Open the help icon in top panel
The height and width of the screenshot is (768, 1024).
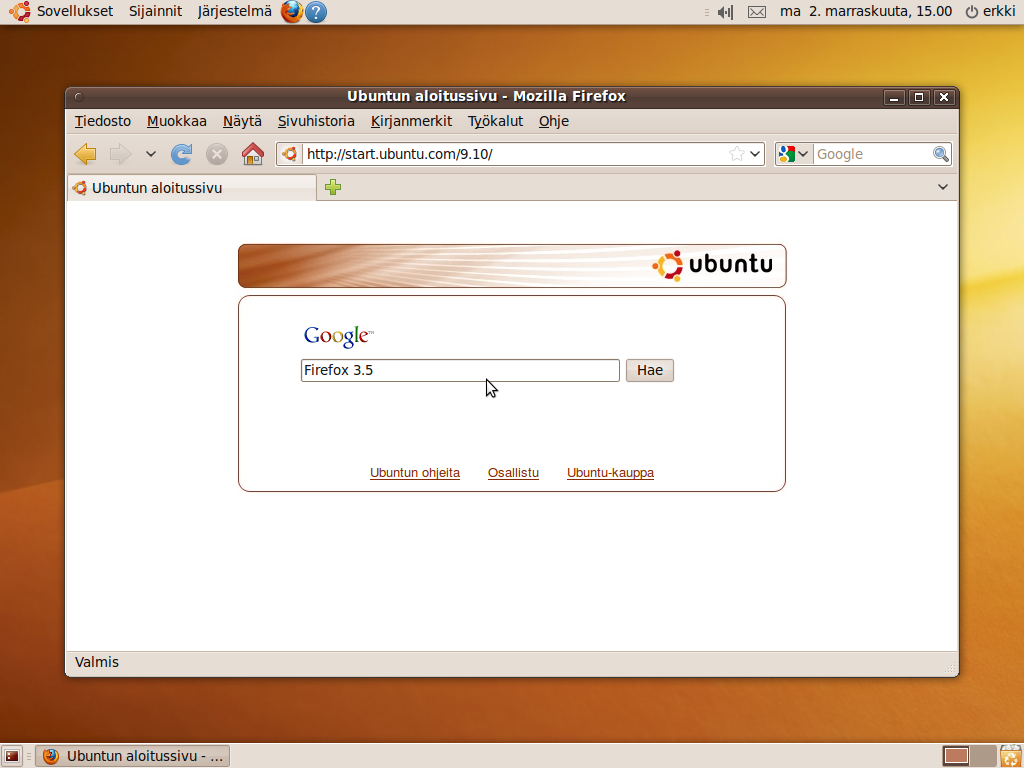point(316,12)
